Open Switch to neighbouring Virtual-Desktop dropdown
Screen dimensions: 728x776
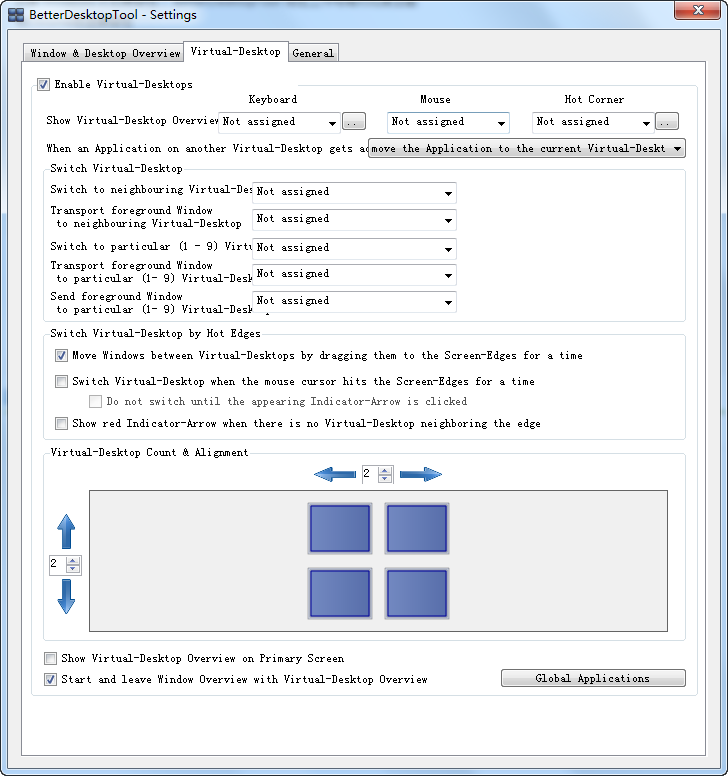[x=354, y=192]
